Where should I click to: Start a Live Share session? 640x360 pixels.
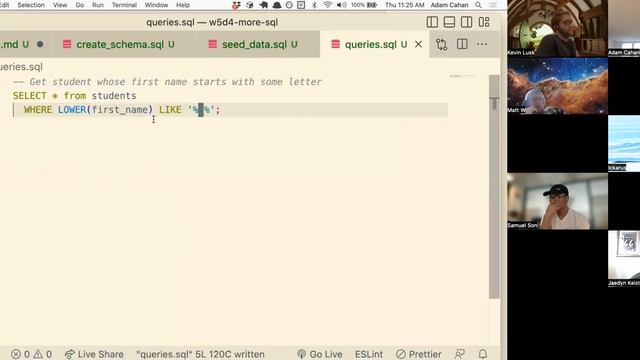[x=94, y=354]
